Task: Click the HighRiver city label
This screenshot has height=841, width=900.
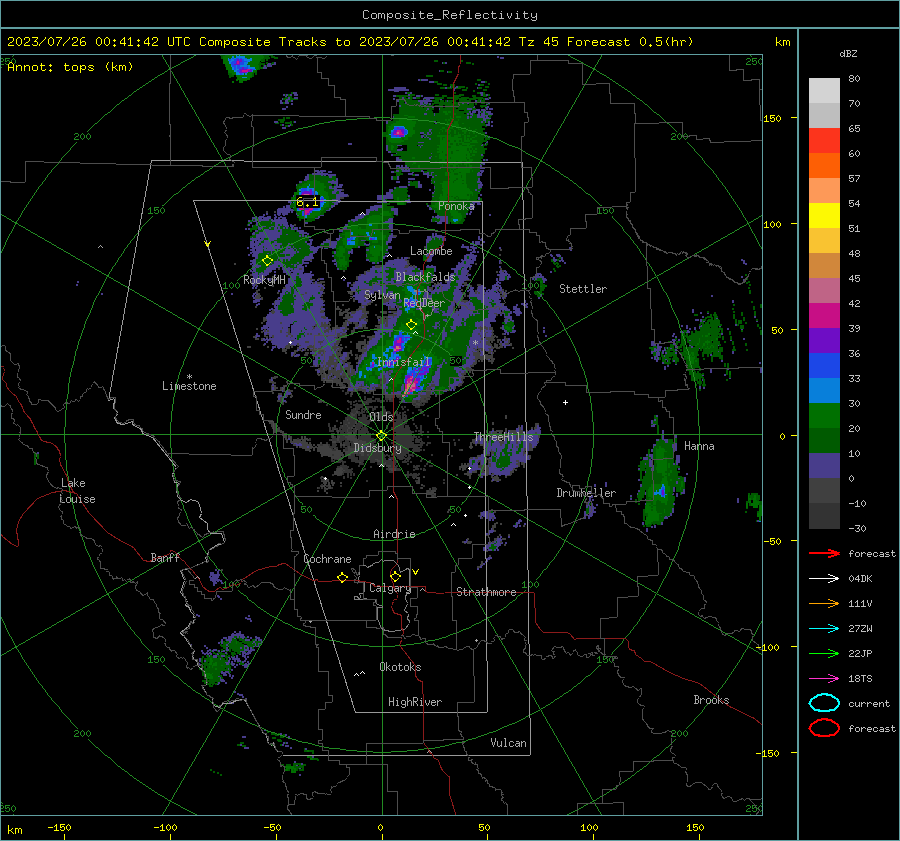Action: (415, 702)
